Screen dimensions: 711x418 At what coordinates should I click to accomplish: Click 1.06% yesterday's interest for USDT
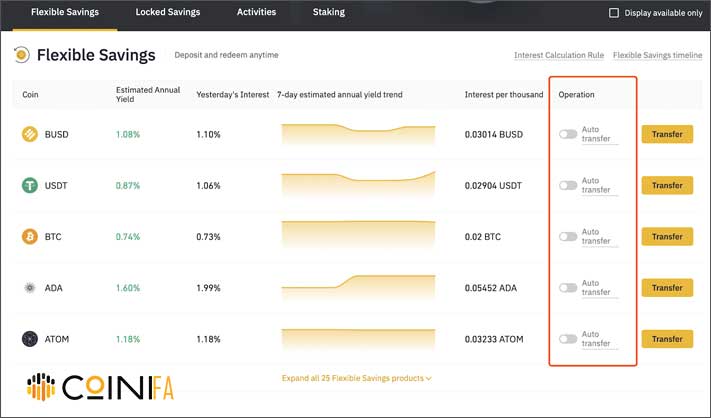(208, 186)
